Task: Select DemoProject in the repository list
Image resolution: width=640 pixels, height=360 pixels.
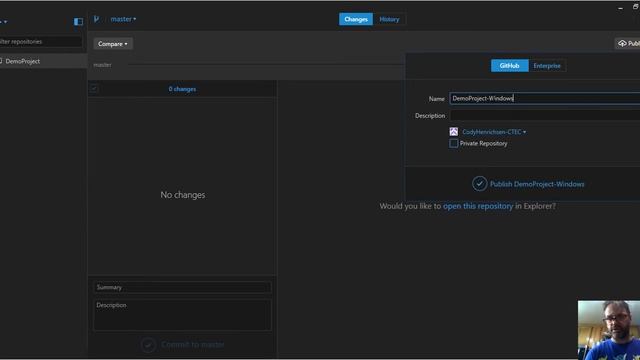Action: 43,61
